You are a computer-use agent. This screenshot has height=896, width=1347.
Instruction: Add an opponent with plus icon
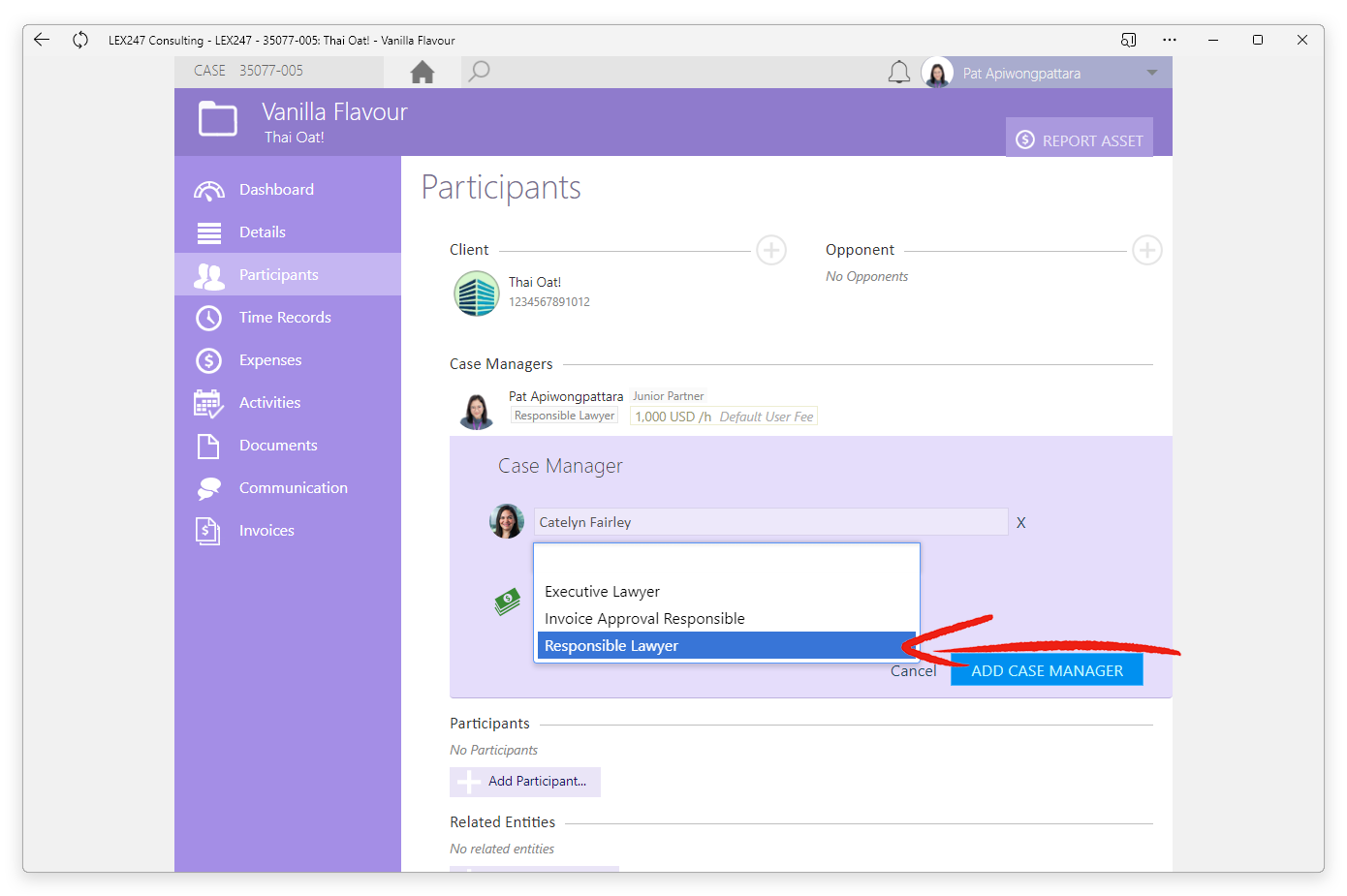[1147, 250]
